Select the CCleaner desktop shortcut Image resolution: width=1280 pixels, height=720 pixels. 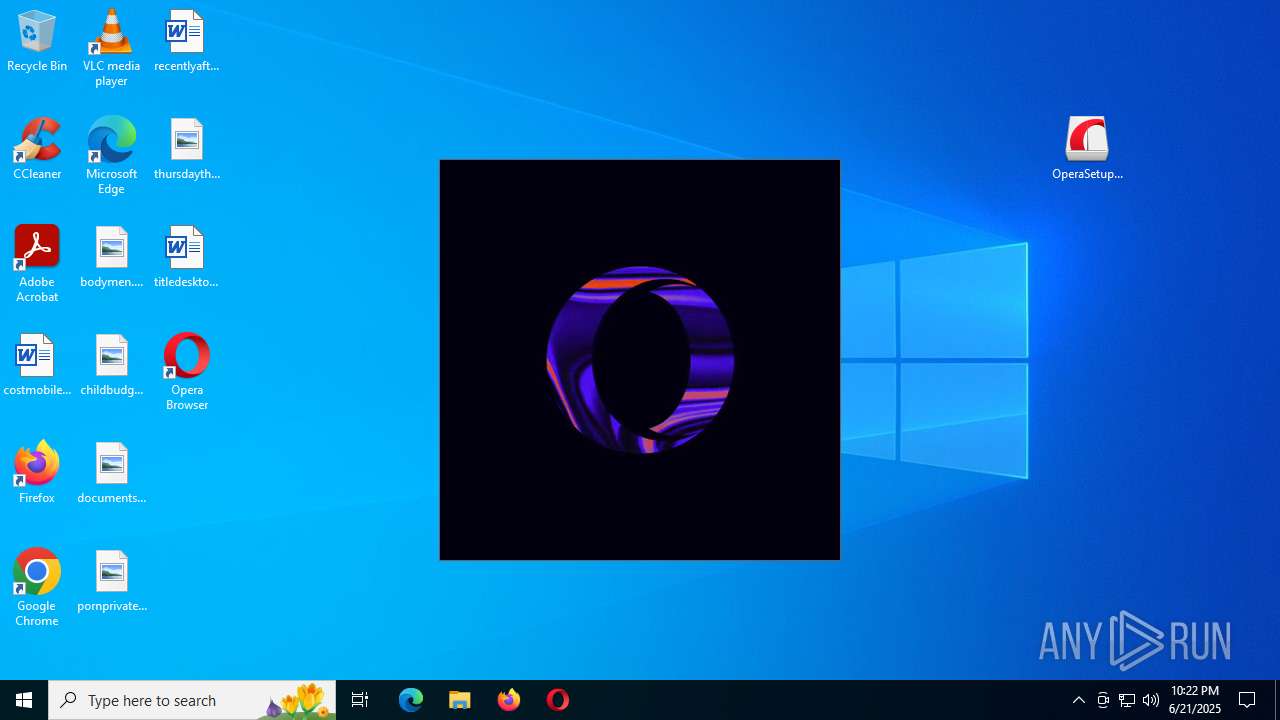(x=37, y=150)
